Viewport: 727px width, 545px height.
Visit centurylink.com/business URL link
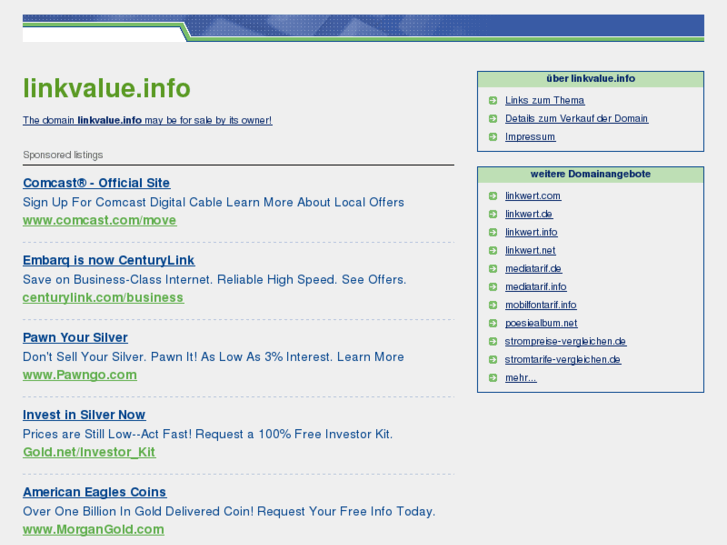click(103, 297)
